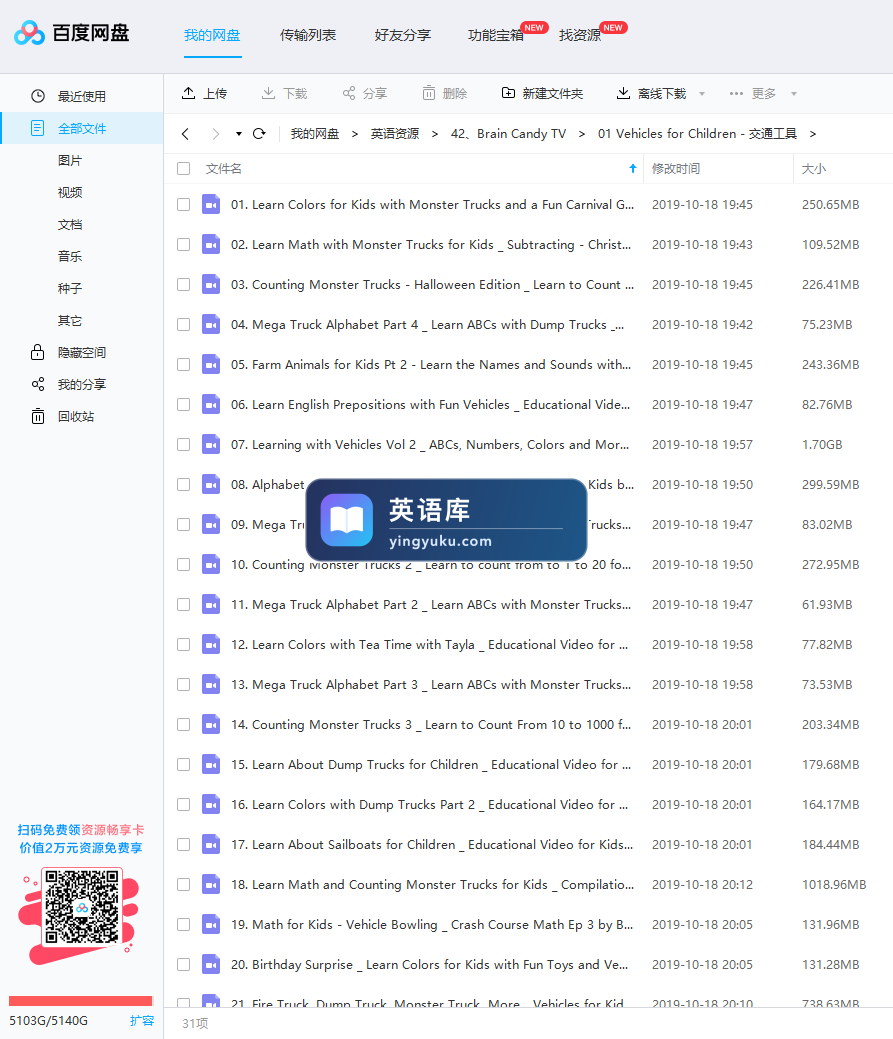
Task: Open file 15. Learn About Dump Trucks for Children
Action: click(x=431, y=765)
